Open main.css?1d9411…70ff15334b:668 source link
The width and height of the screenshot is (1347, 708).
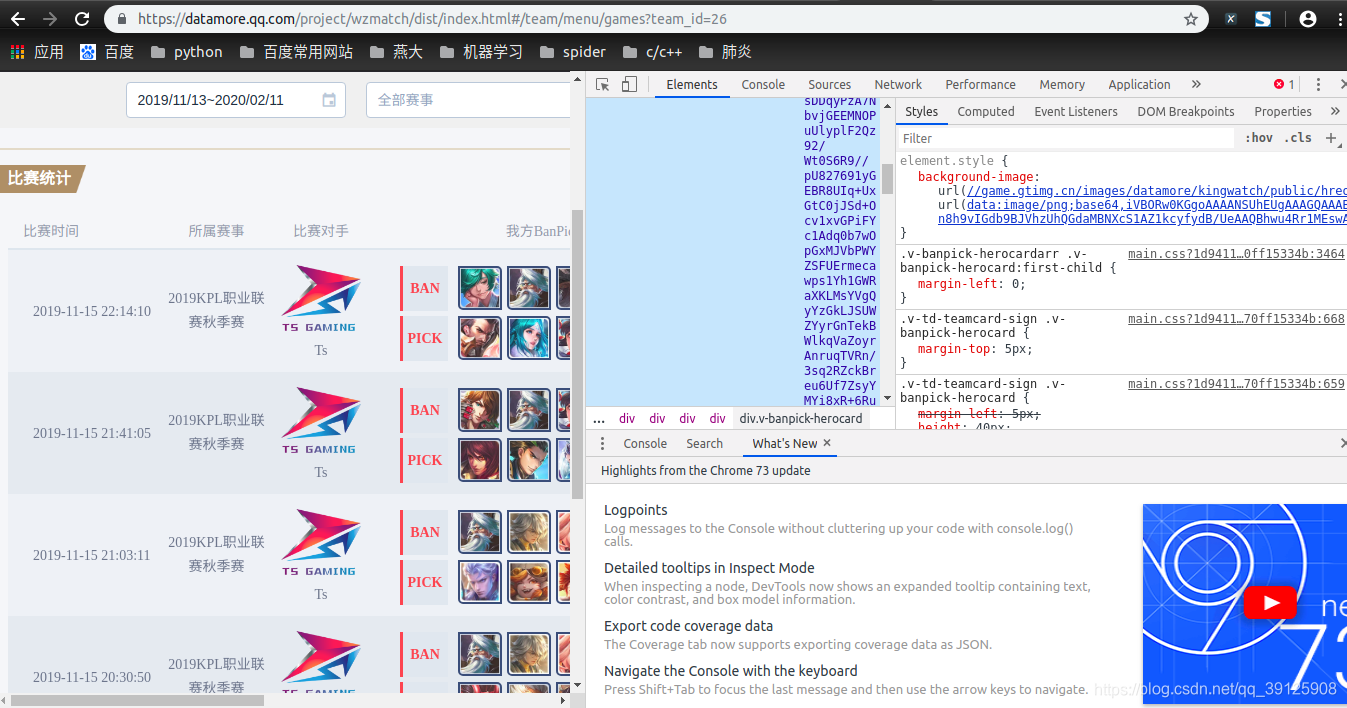[x=1236, y=319]
